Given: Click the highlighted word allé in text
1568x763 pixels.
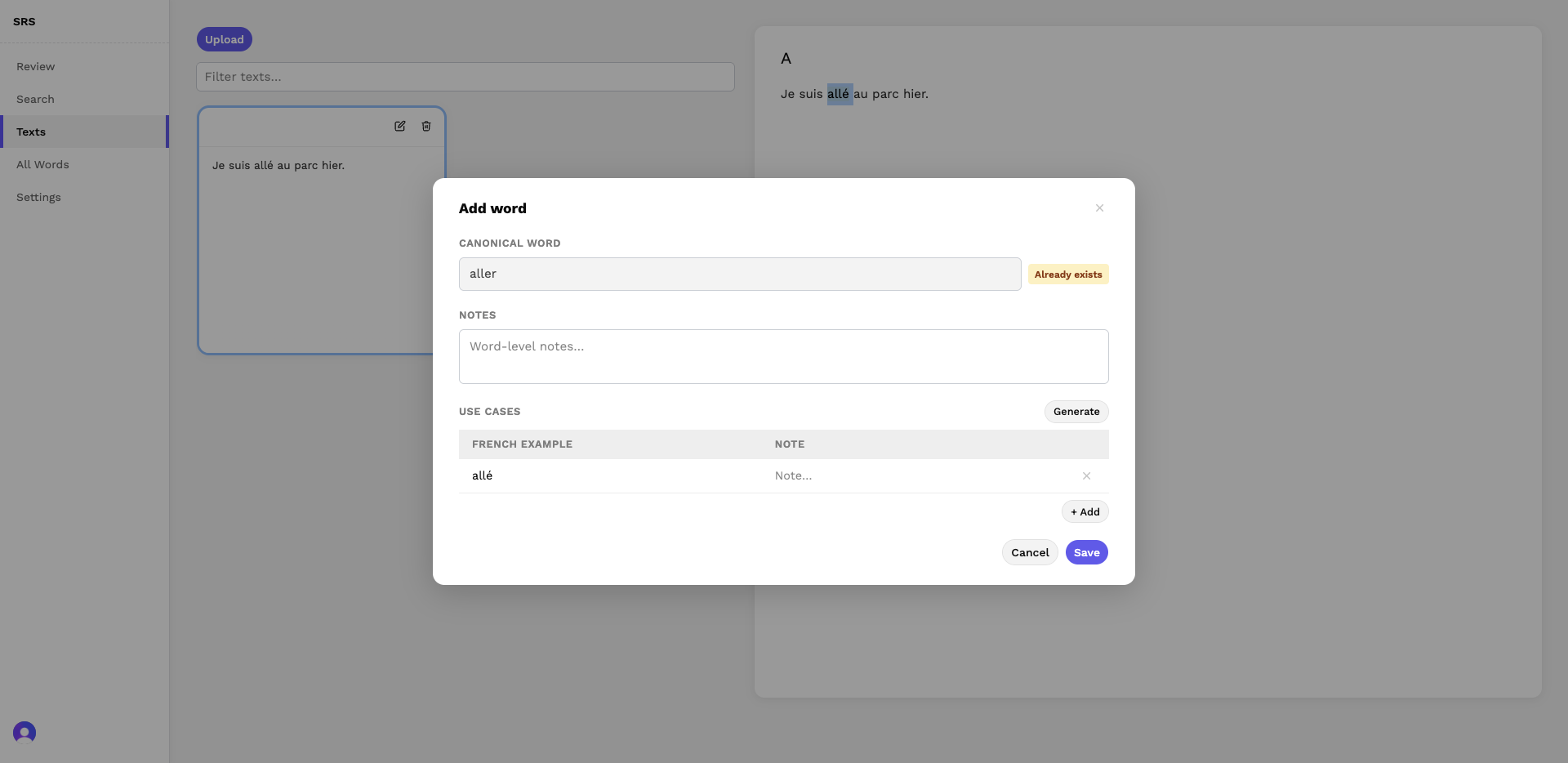Looking at the screenshot, I should 840,94.
